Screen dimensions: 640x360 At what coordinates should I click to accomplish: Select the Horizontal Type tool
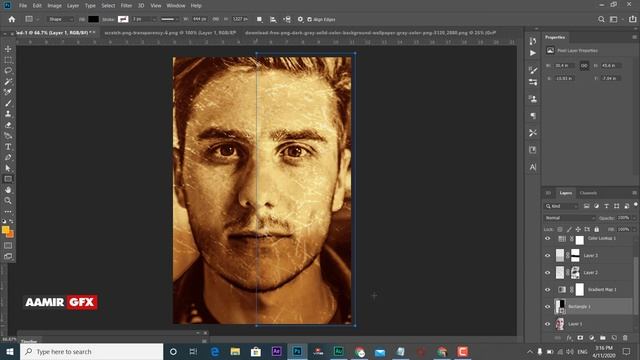(8, 147)
